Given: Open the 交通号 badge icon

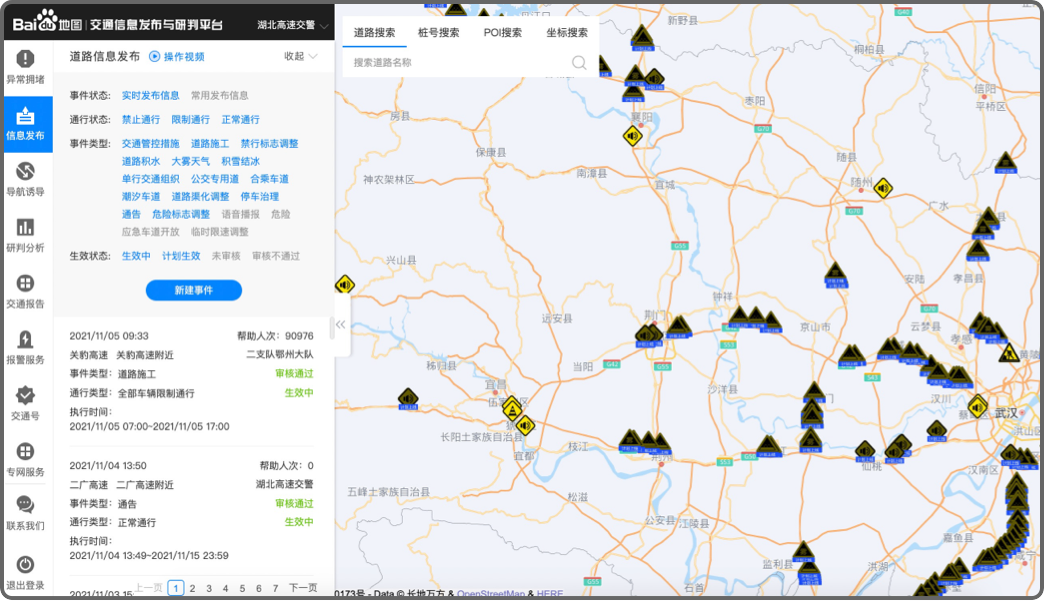Looking at the screenshot, I should coord(25,396).
